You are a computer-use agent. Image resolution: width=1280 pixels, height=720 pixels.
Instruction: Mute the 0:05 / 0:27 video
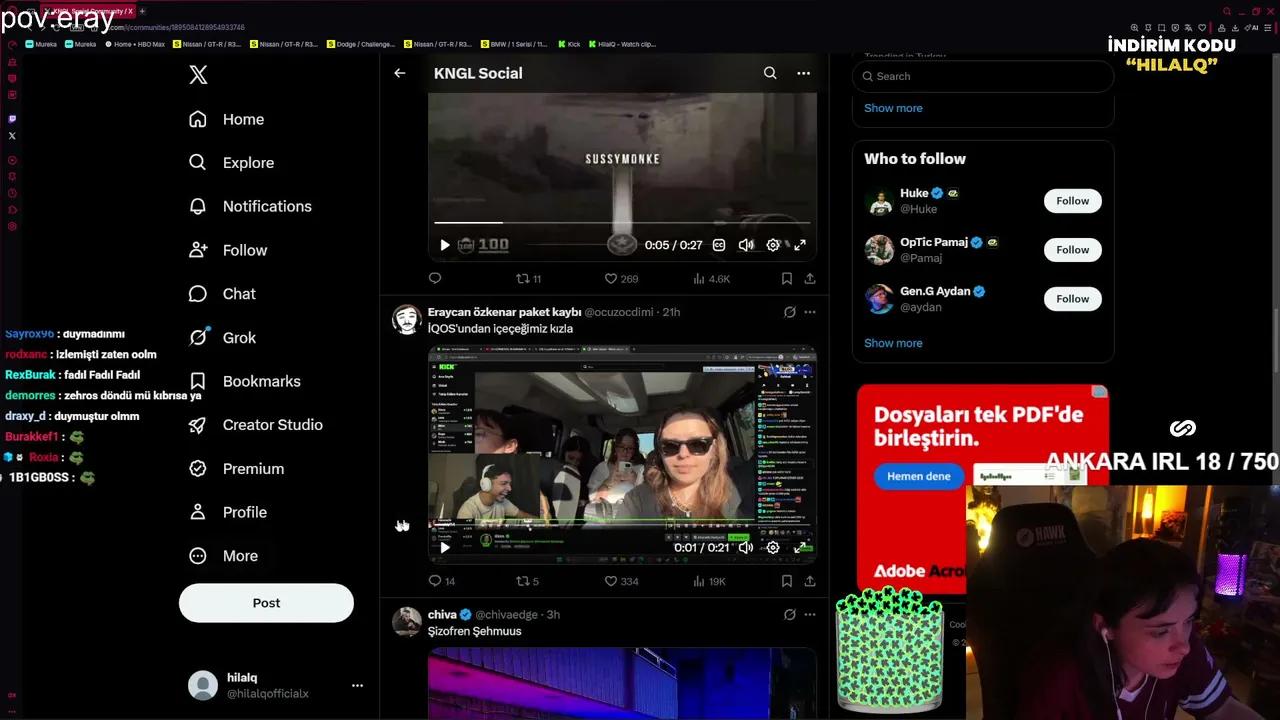746,245
